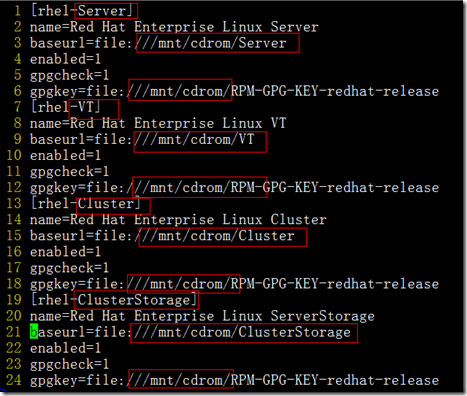Click name line reading Enterprise Linux ServerStorage
This screenshot has height=396, width=467.
click(x=202, y=316)
